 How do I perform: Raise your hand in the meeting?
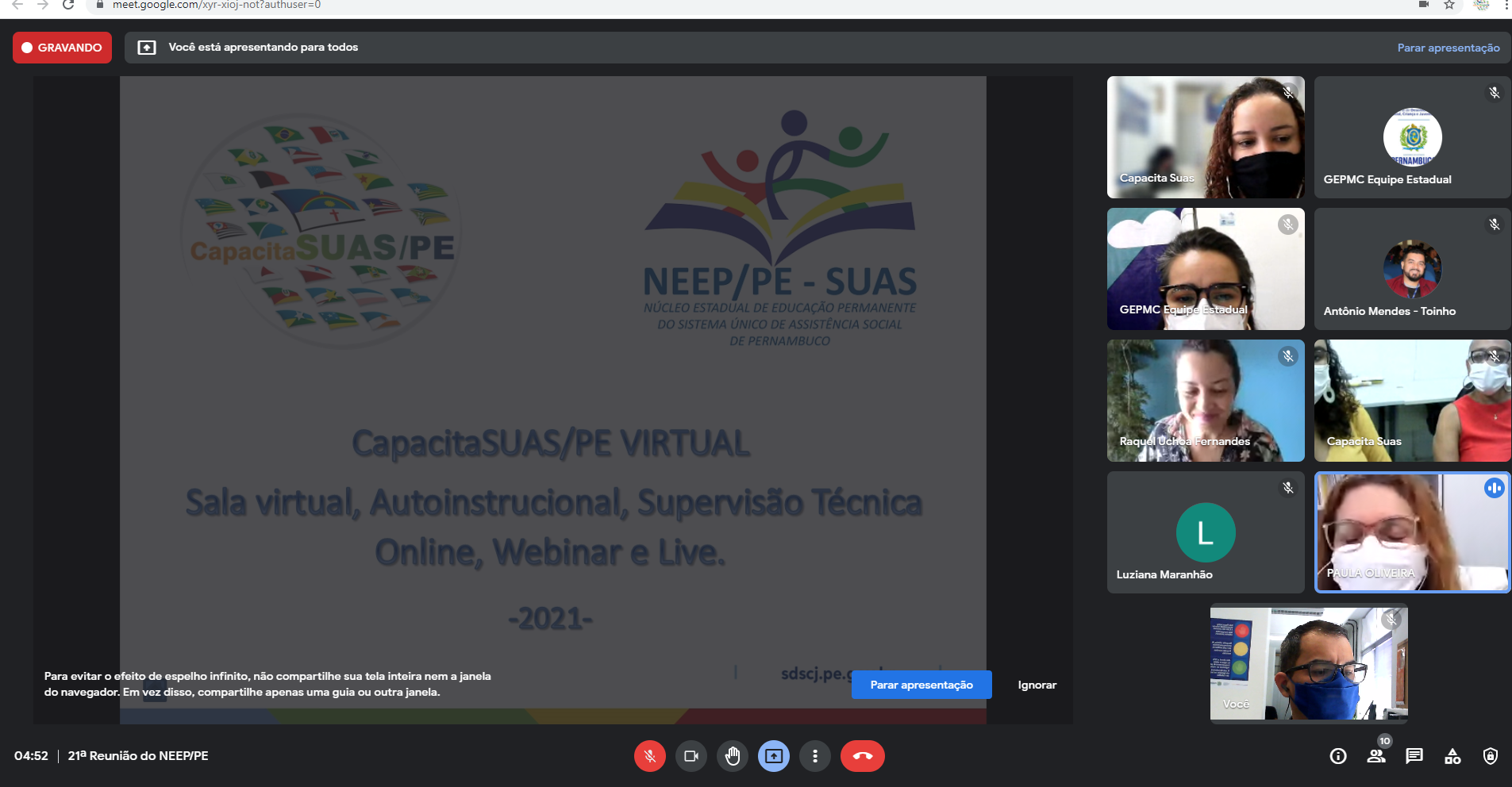point(732,756)
